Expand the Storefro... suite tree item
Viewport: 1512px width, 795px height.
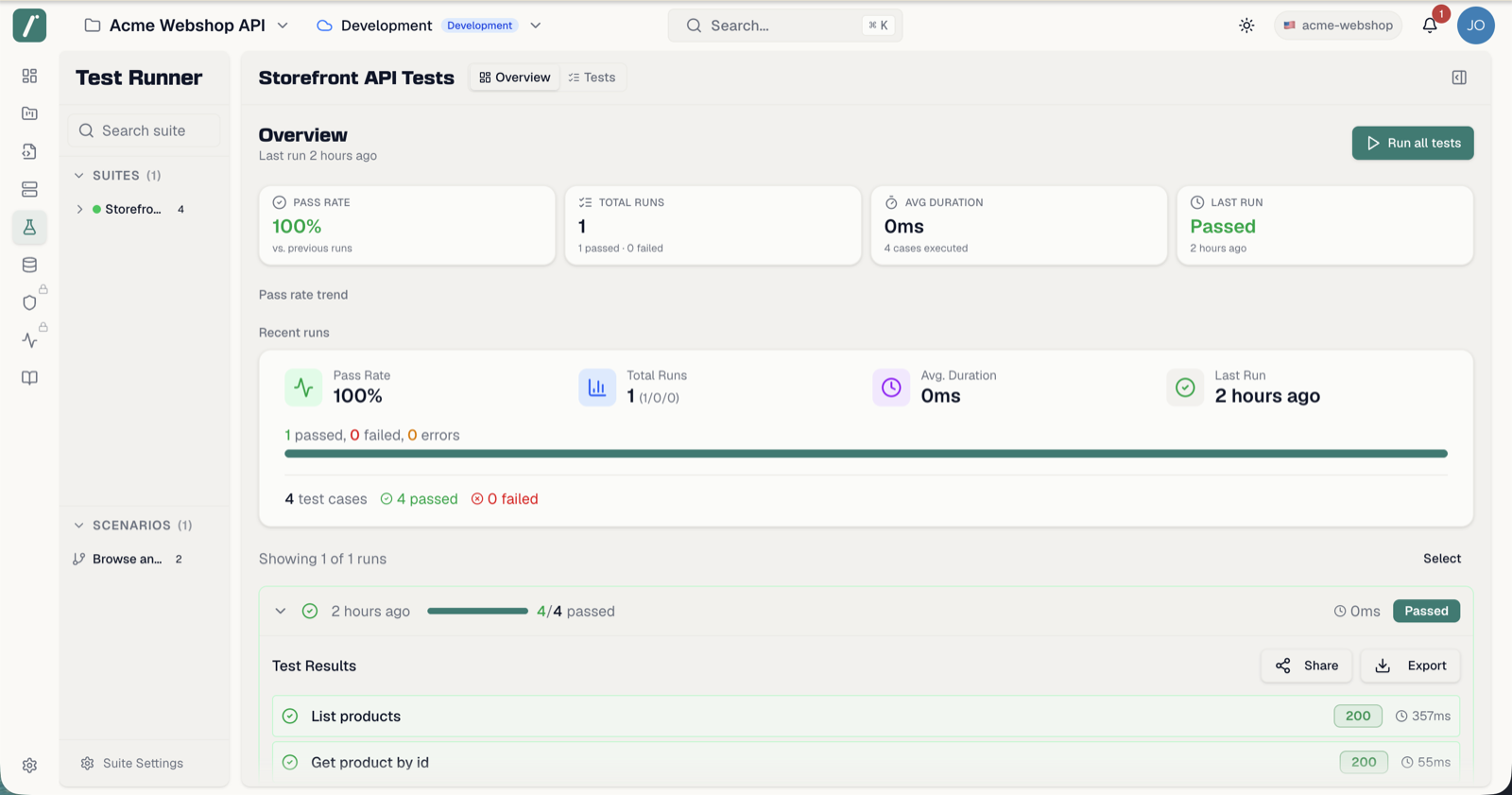point(79,209)
